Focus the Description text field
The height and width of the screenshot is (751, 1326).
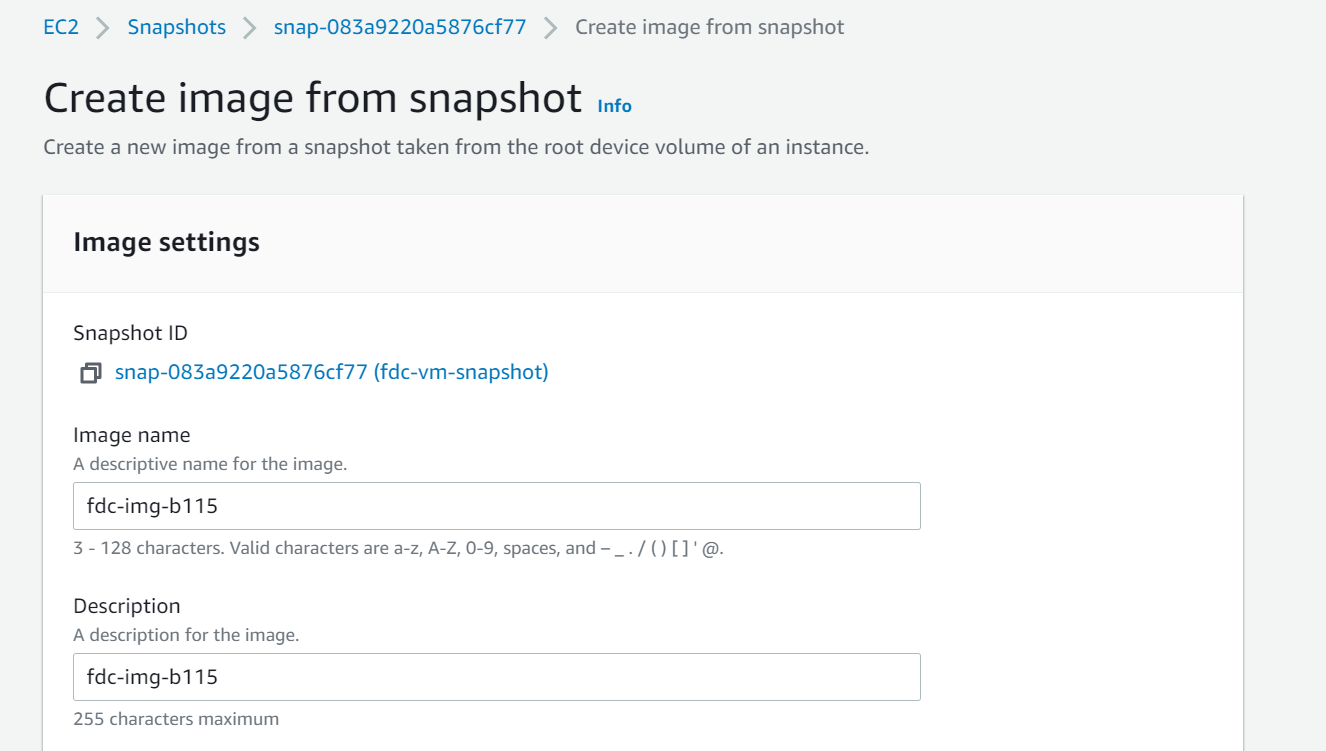[496, 677]
